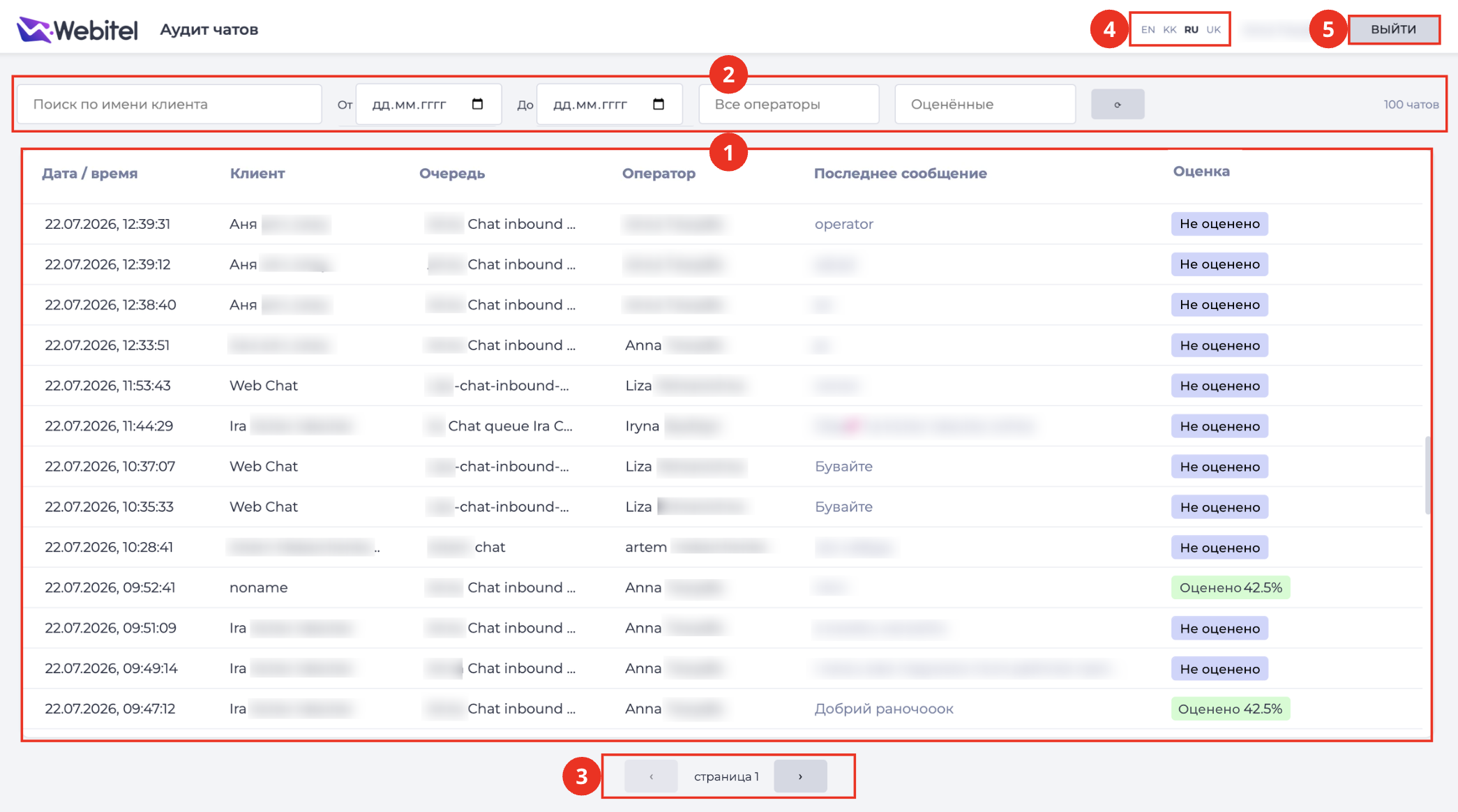Viewport: 1458px width, 812px height.
Task: Open the To date calendar picker icon
Action: tap(658, 104)
